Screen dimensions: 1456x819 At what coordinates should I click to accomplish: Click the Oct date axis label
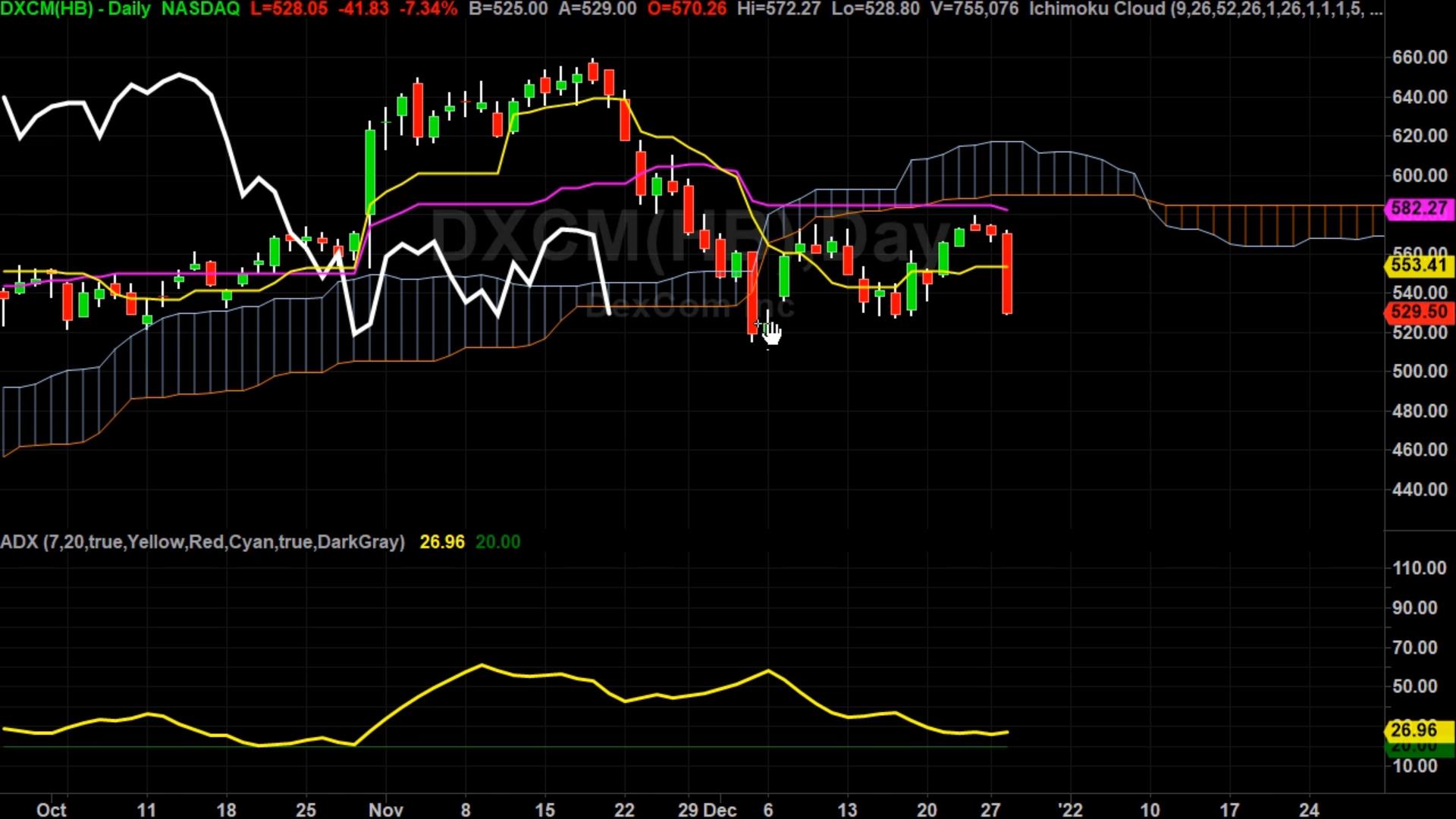coord(52,809)
